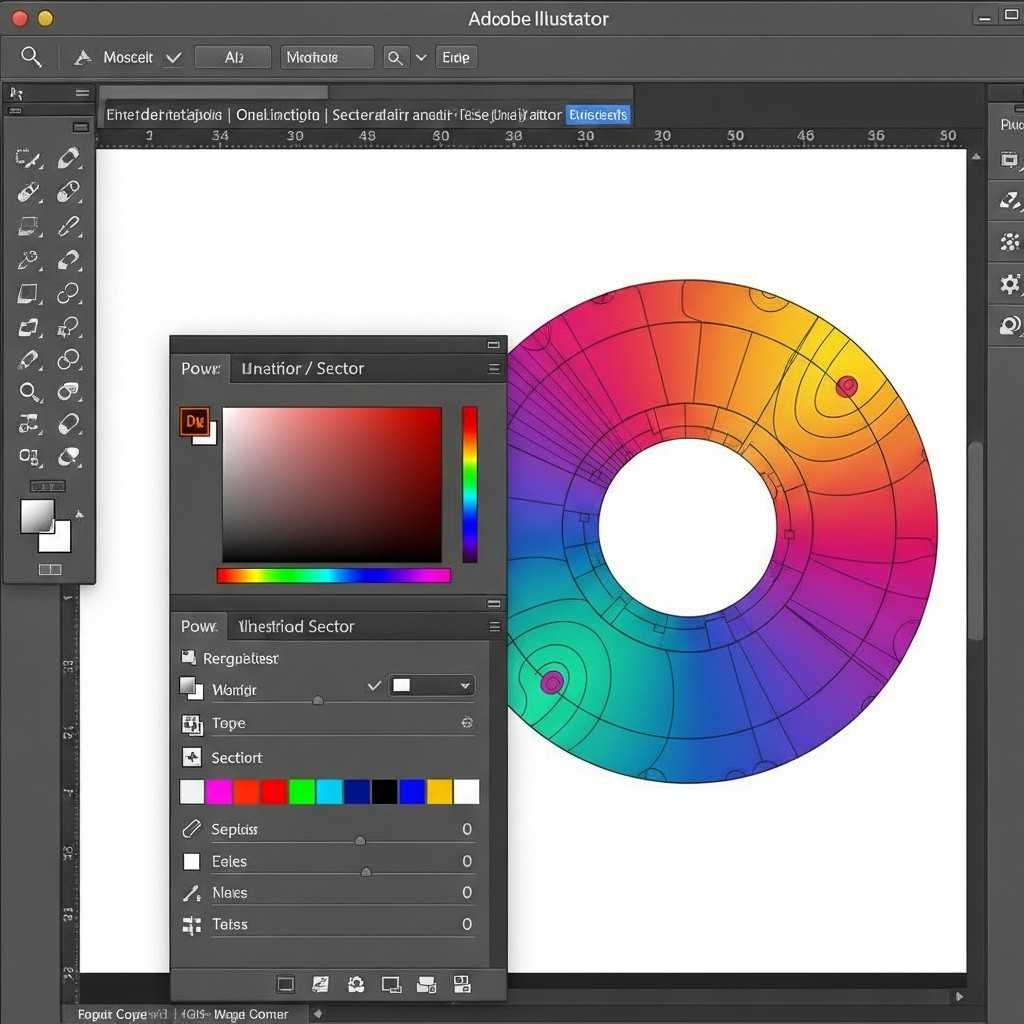The width and height of the screenshot is (1024, 1024).
Task: Click the Sepiuss slider handle
Action: point(360,840)
